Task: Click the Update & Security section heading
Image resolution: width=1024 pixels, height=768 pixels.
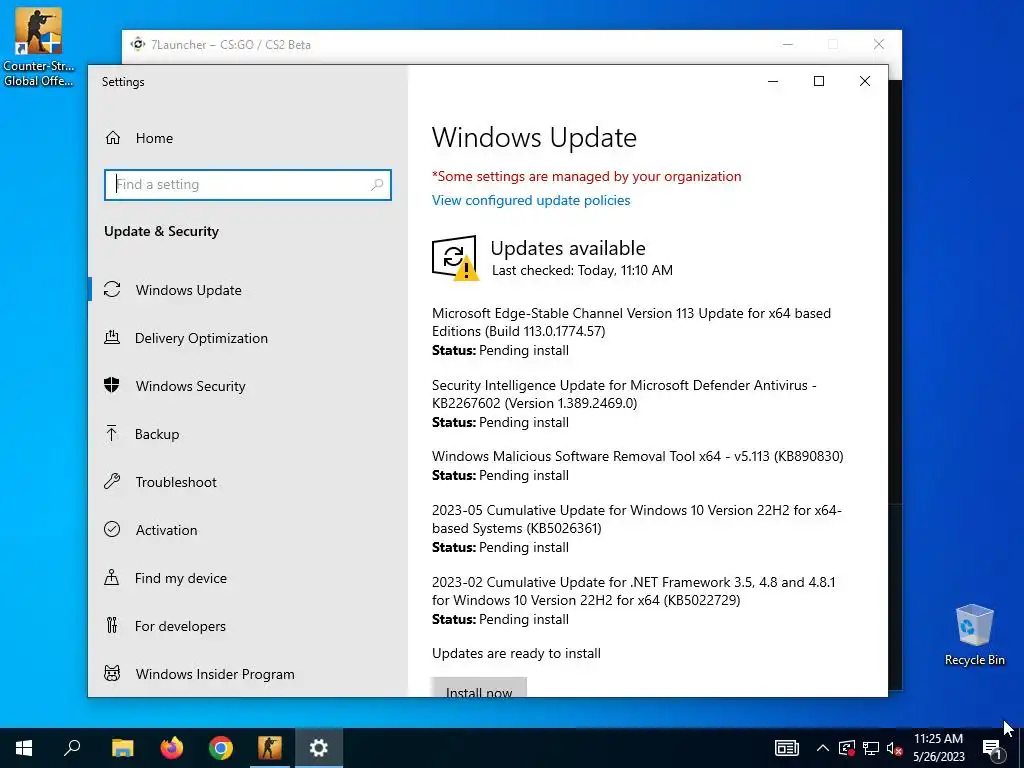Action: (x=161, y=231)
